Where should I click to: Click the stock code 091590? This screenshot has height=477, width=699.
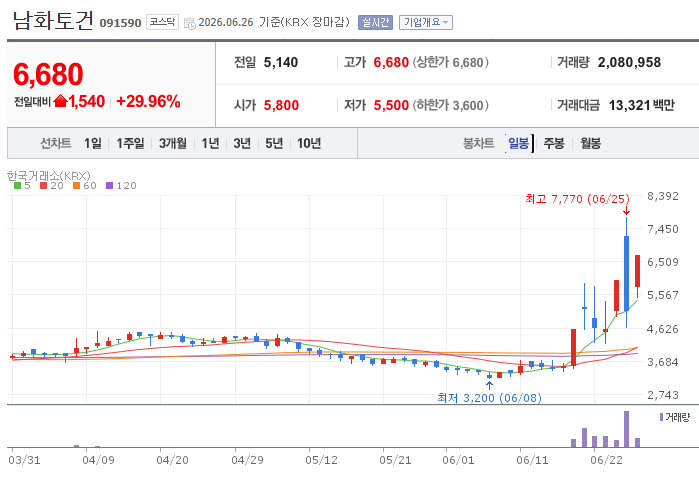coord(120,23)
